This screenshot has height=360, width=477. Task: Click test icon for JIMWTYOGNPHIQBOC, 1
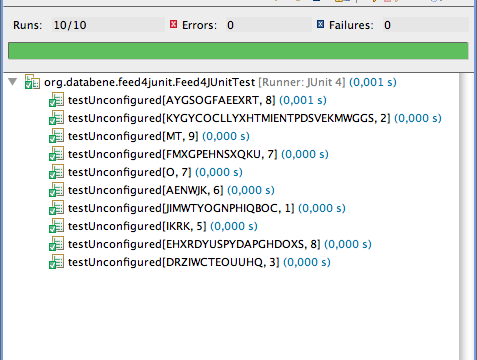tap(56, 208)
